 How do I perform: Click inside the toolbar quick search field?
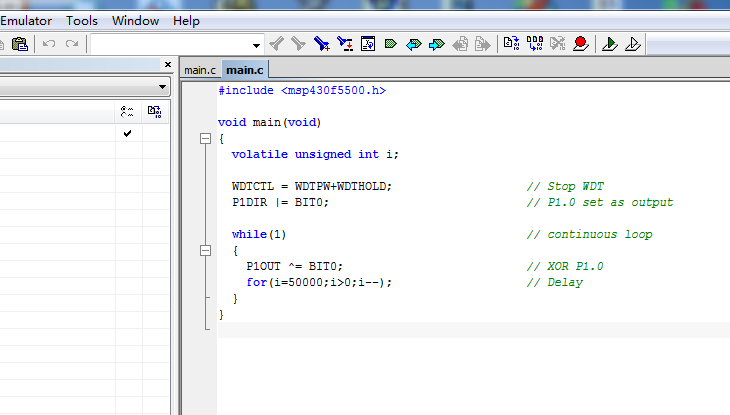click(x=171, y=45)
